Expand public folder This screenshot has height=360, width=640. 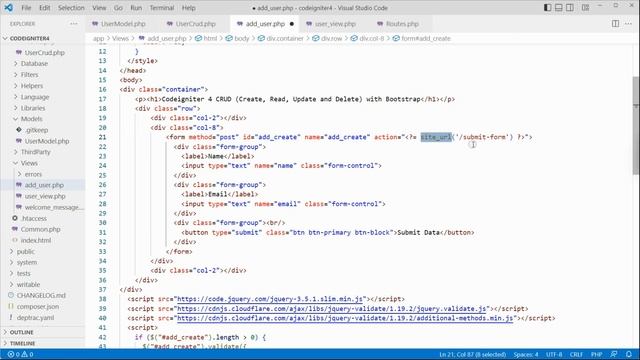pos(25,251)
